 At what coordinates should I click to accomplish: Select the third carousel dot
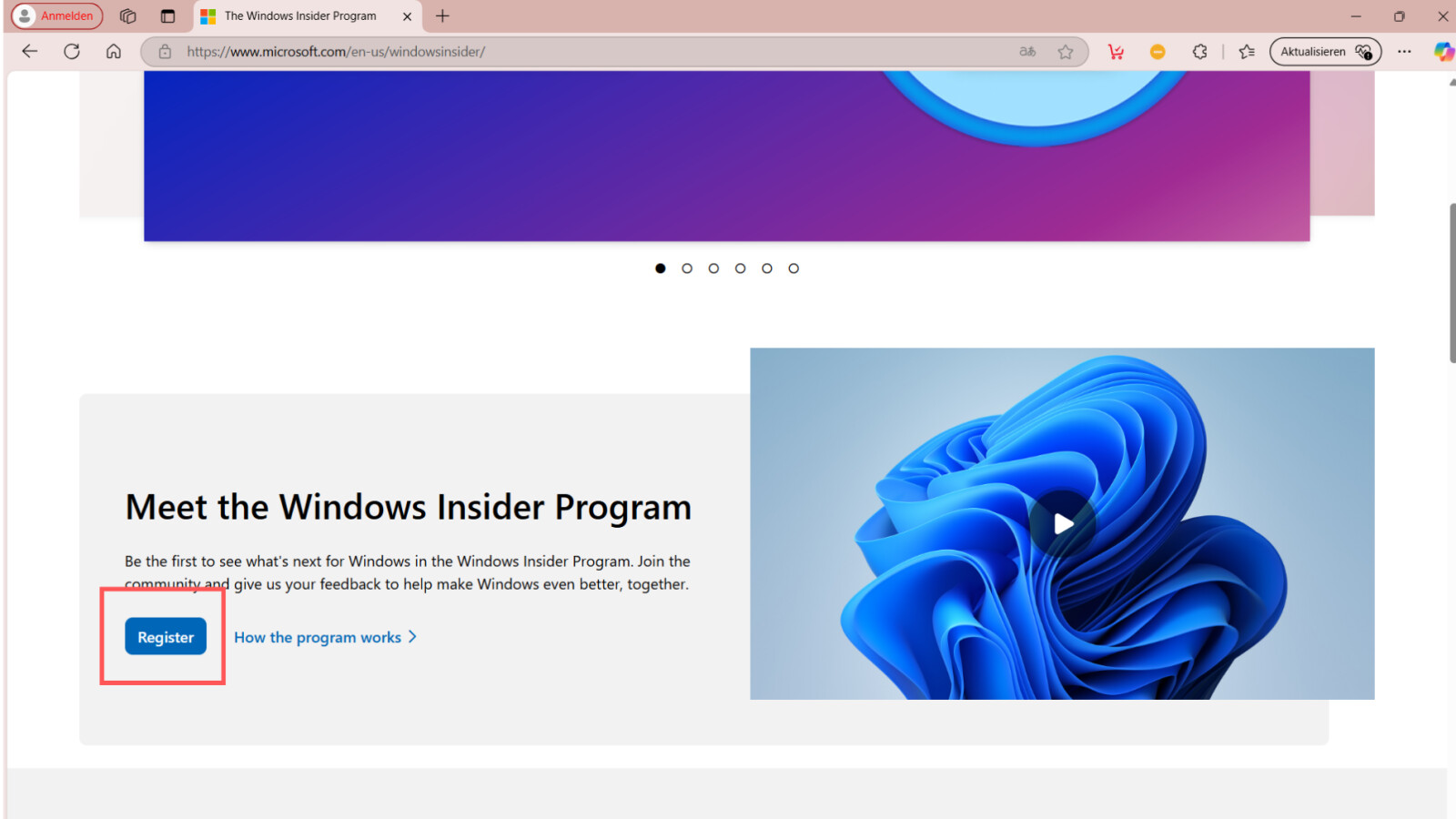[713, 268]
